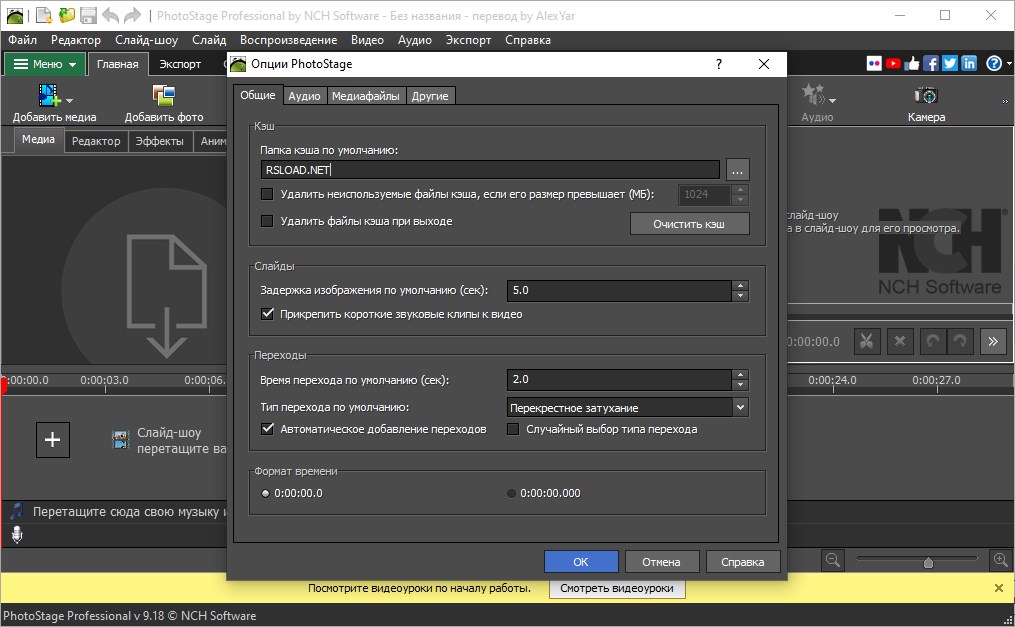The height and width of the screenshot is (627, 1015).
Task: Click the double-chevron more controls icon
Action: pos(993,342)
